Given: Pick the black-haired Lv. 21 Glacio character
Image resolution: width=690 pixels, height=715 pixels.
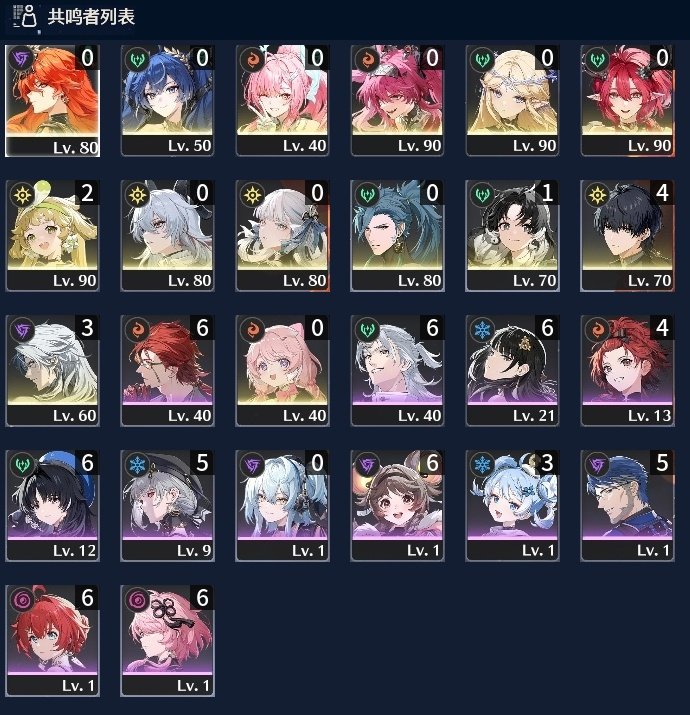Looking at the screenshot, I should tap(512, 371).
